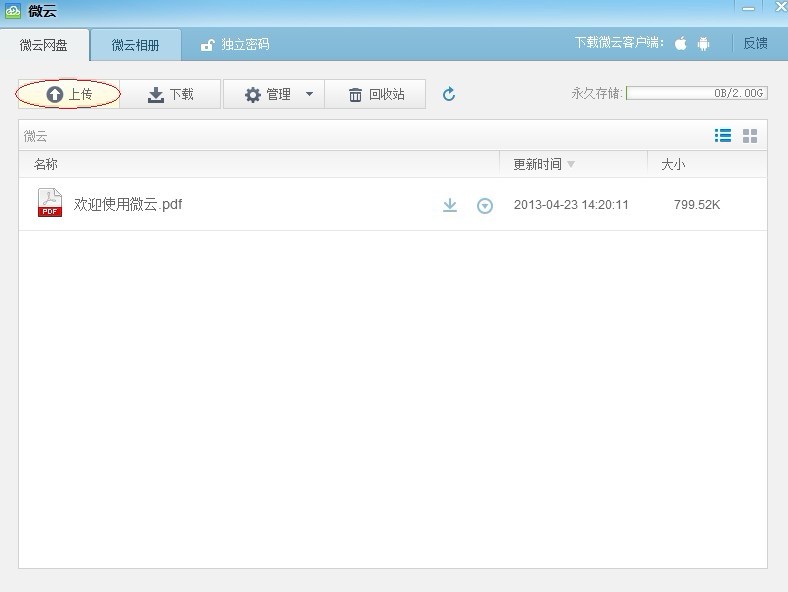Click the storage usage bar

tap(696, 93)
